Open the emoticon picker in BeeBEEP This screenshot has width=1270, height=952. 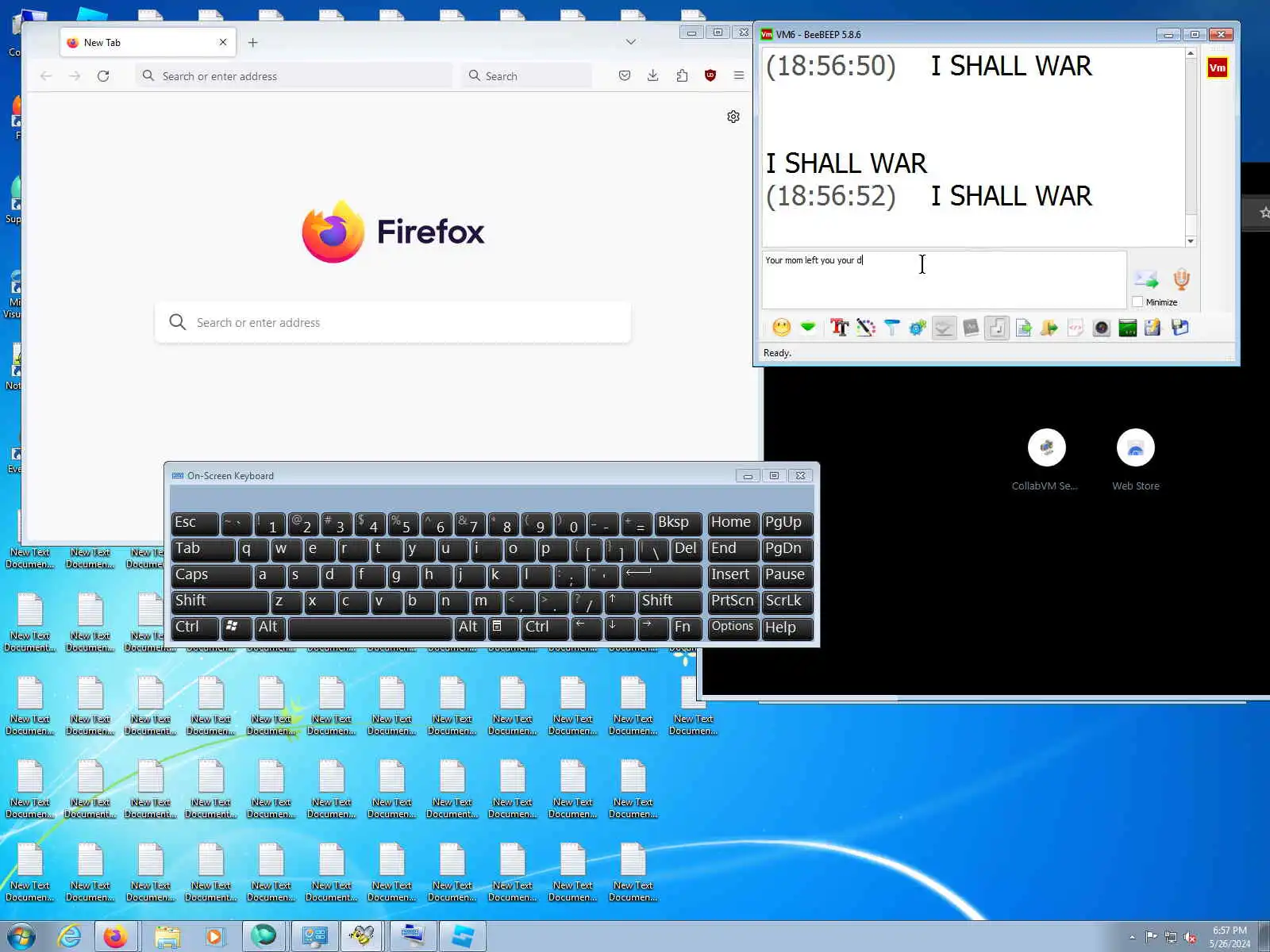point(782,328)
